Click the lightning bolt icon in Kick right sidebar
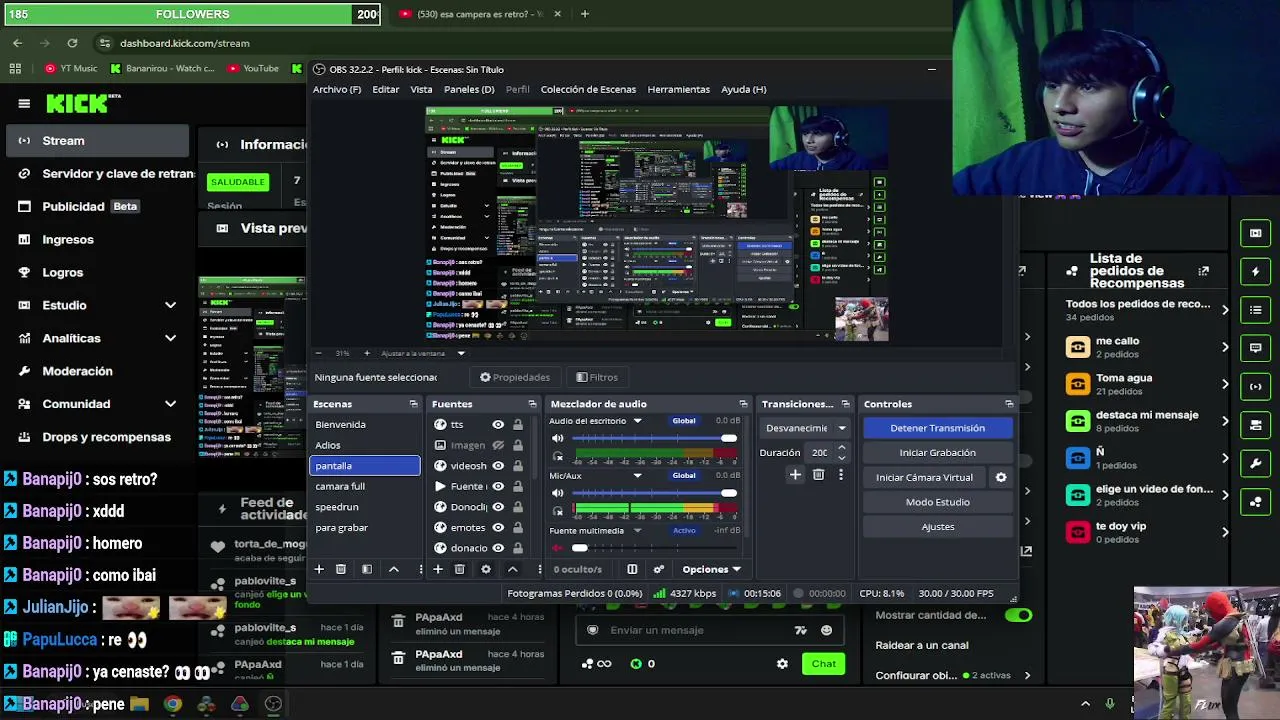 click(x=1256, y=271)
